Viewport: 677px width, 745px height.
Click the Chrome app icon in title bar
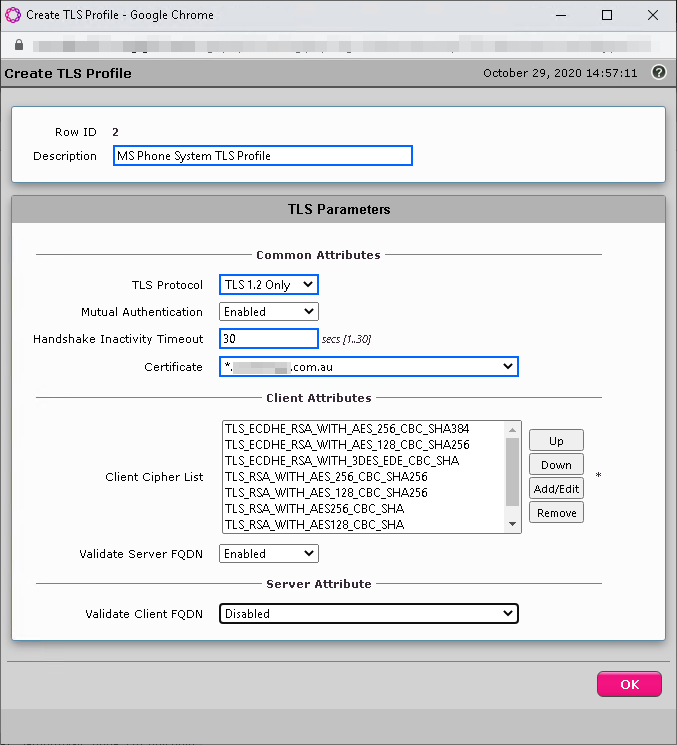[x=13, y=15]
